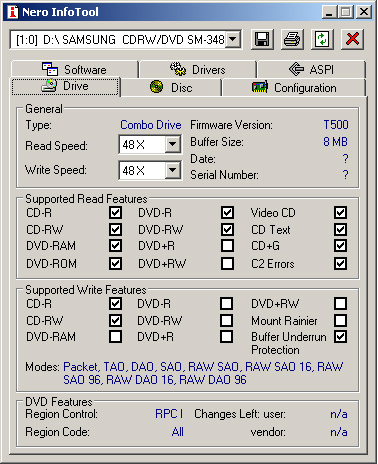Expand the Write Speed dropdown arrow

tap(172, 170)
